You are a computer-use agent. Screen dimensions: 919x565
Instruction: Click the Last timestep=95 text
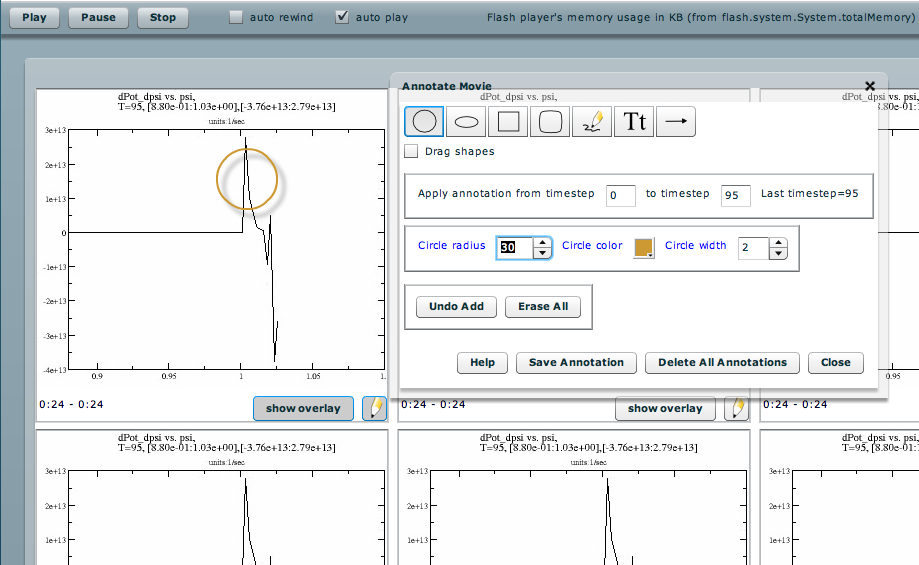809,193
